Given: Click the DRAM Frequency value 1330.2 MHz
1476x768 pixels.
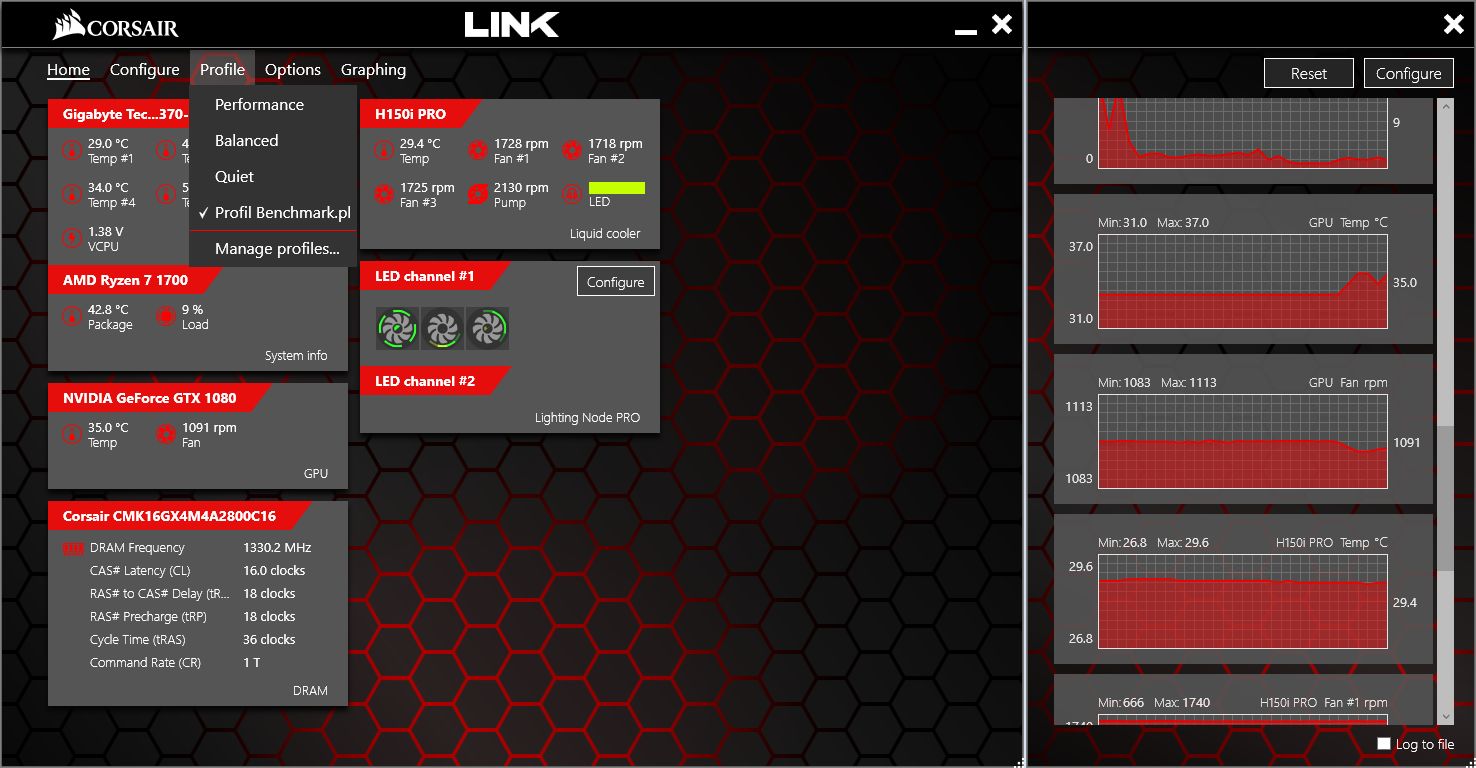Looking at the screenshot, I should (x=277, y=548).
